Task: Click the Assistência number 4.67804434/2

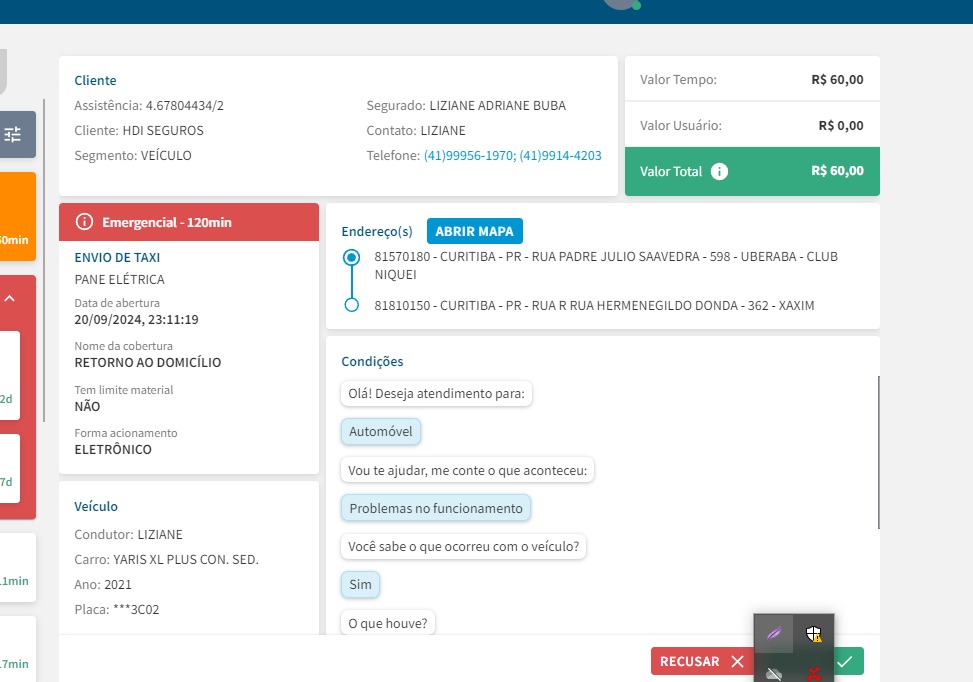Action: (185, 105)
